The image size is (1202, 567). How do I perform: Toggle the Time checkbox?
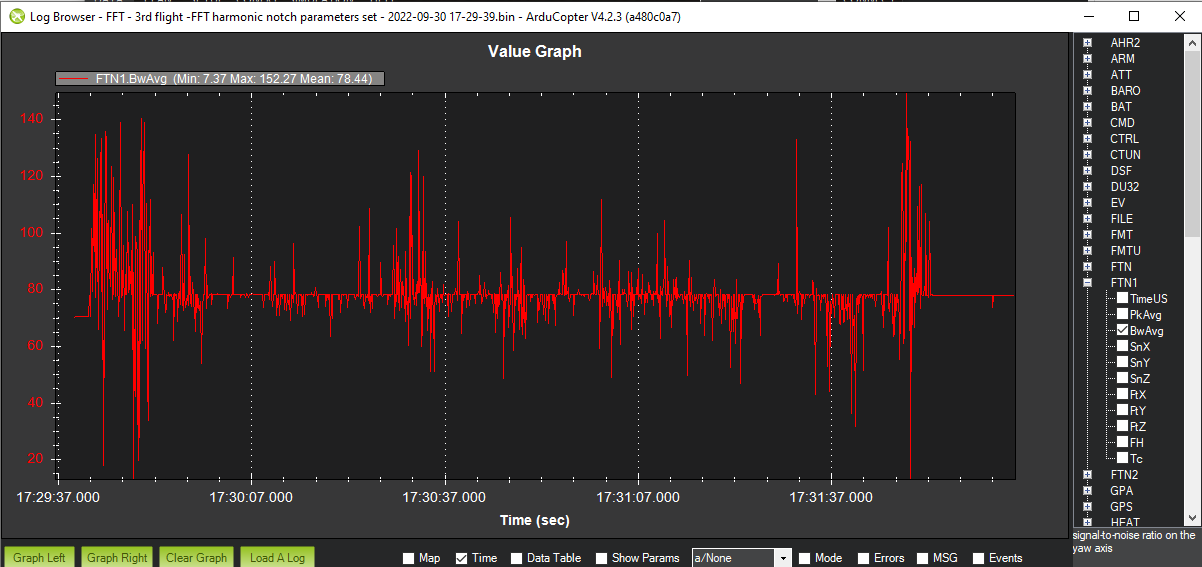tap(461, 558)
